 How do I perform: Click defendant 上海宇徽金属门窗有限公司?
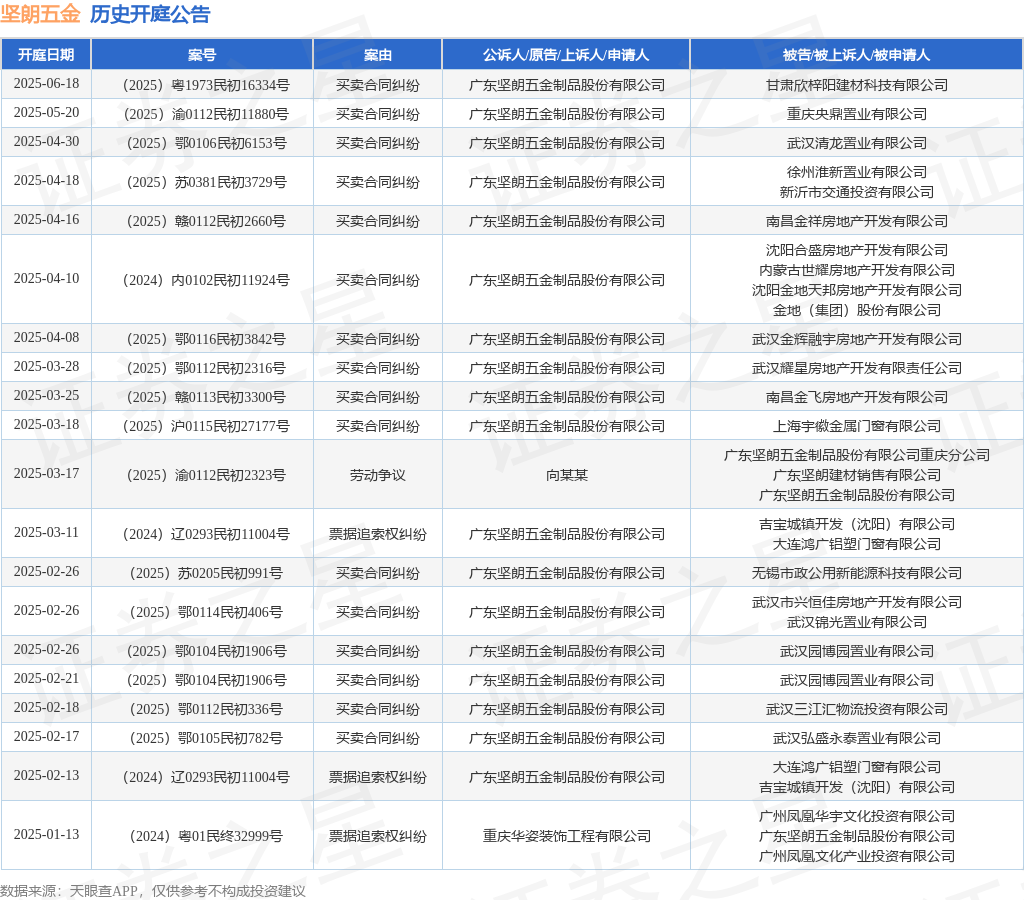pyautogui.click(x=857, y=426)
